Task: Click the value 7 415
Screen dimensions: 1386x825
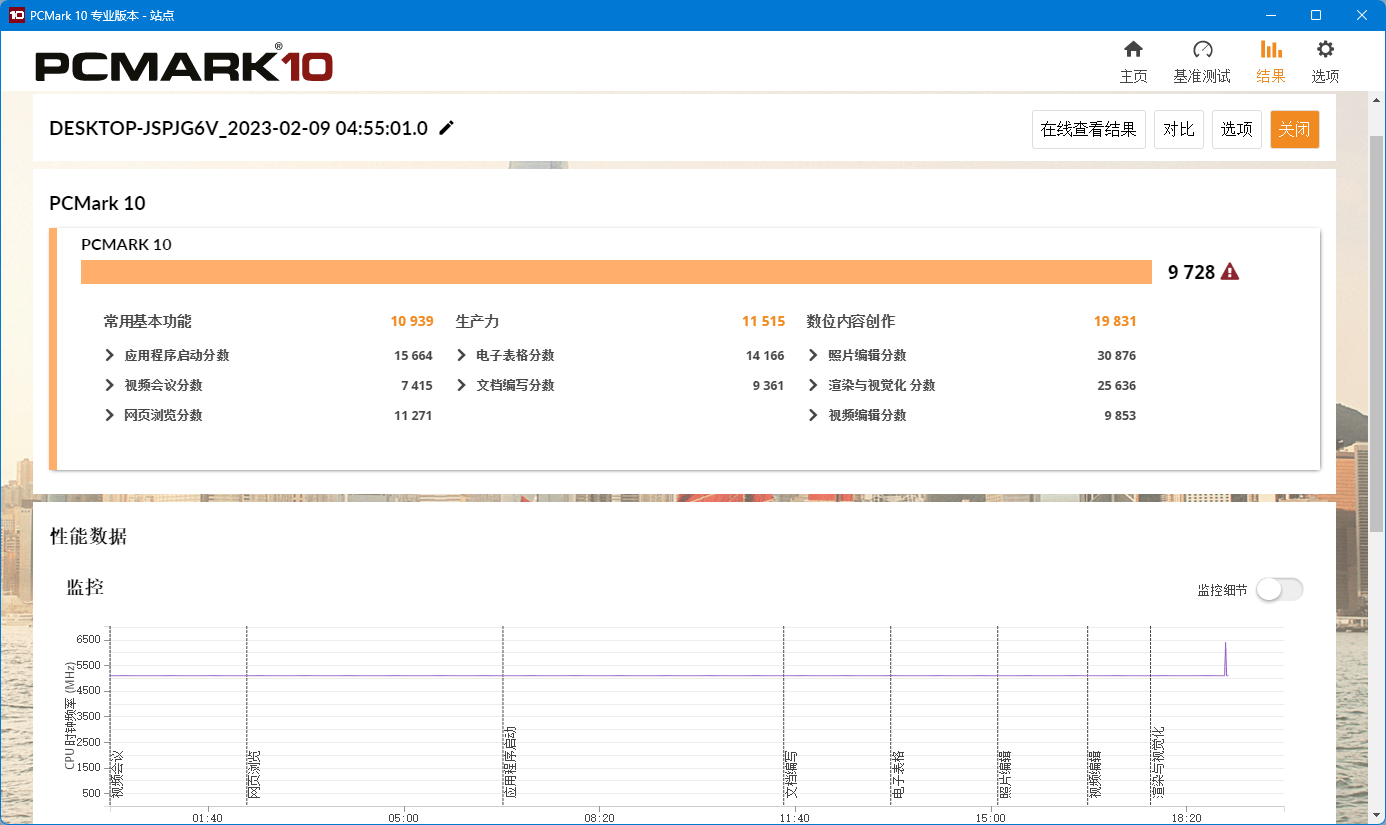Action: coord(416,386)
